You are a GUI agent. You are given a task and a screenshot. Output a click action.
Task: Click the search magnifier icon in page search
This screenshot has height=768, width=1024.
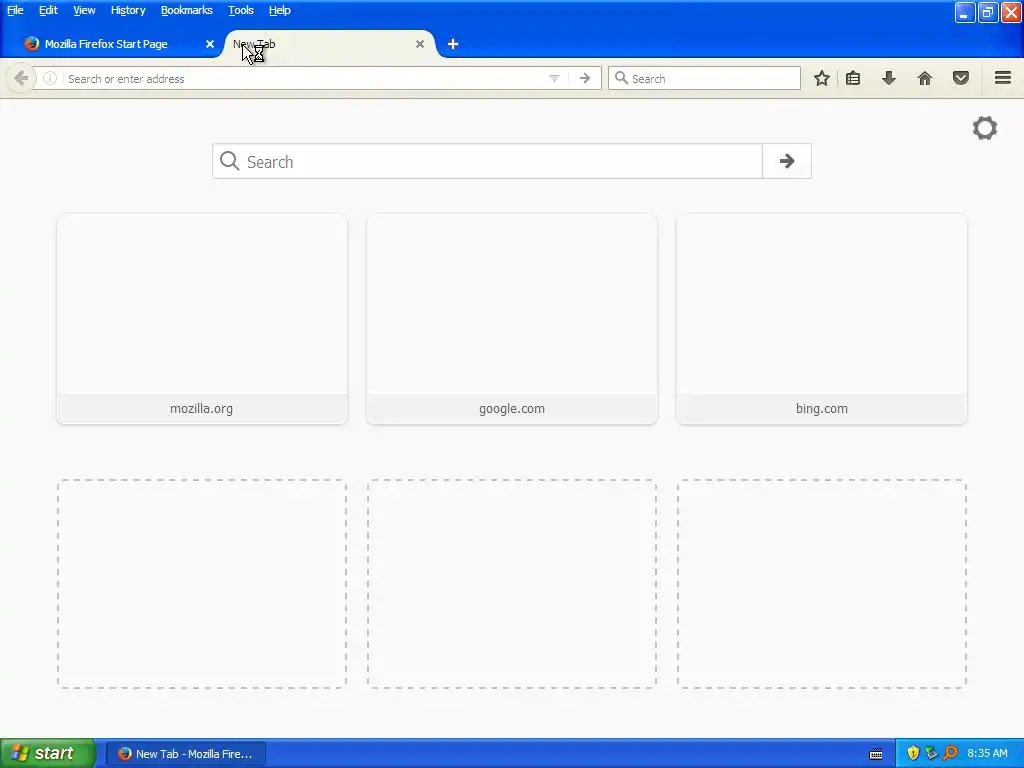(229, 161)
